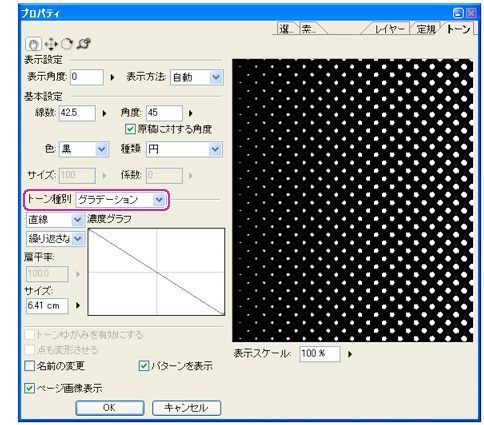484x425 pixels.
Task: Click arrow next to 6.41 cm size field
Action: coord(78,305)
